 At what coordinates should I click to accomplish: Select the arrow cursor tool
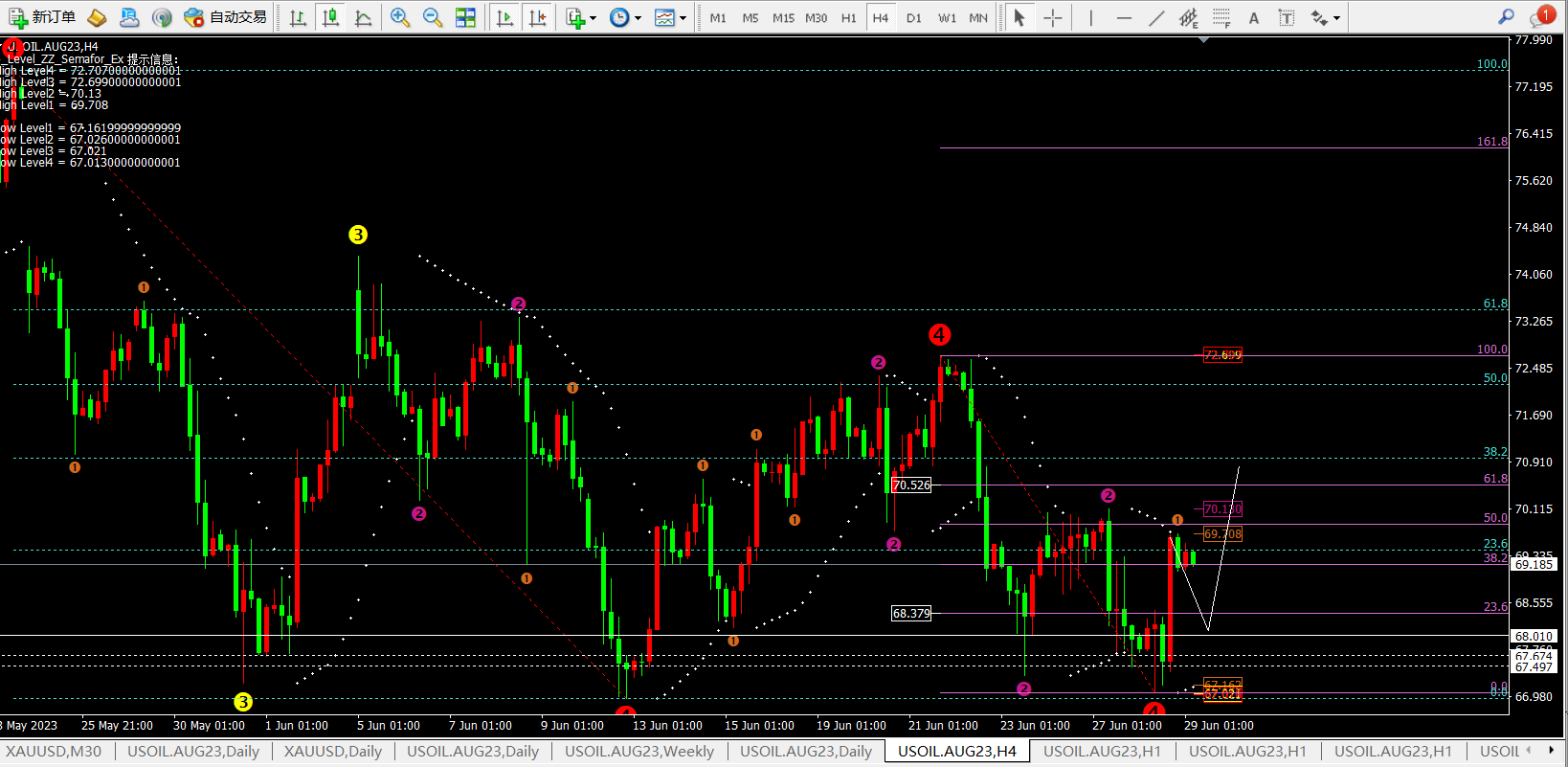click(x=1019, y=17)
